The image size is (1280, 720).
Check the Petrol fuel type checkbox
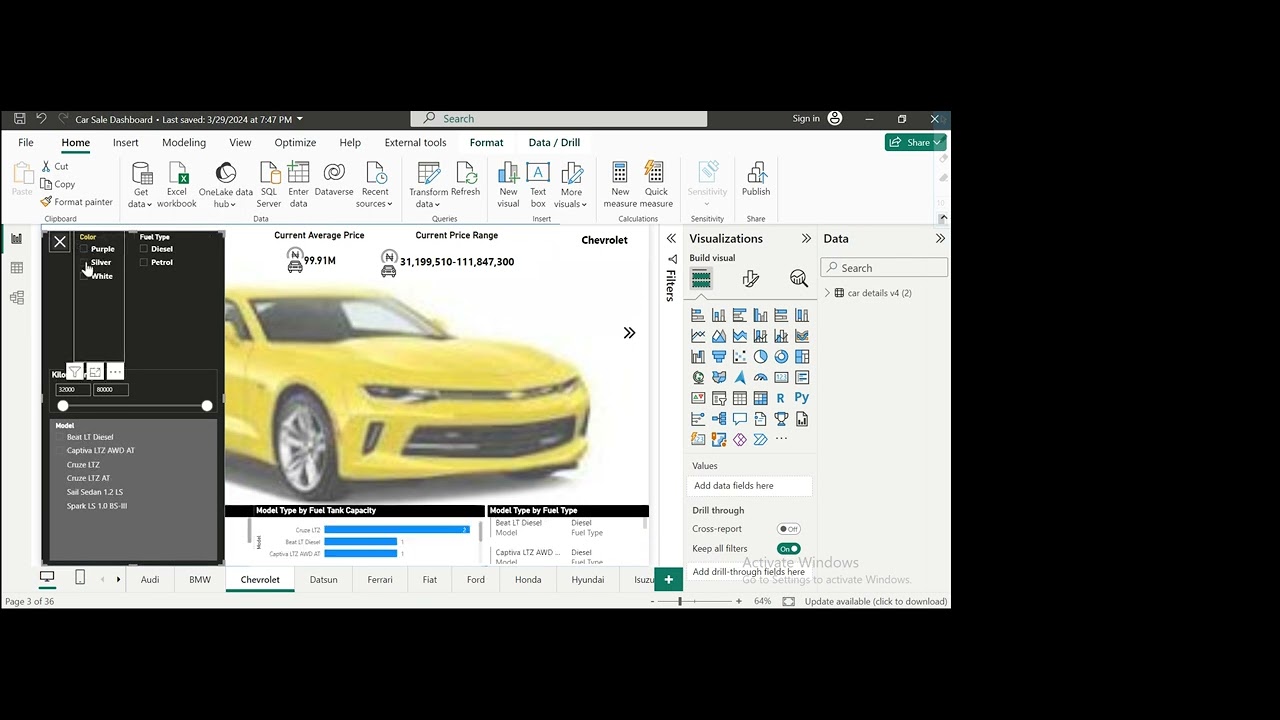coord(144,262)
